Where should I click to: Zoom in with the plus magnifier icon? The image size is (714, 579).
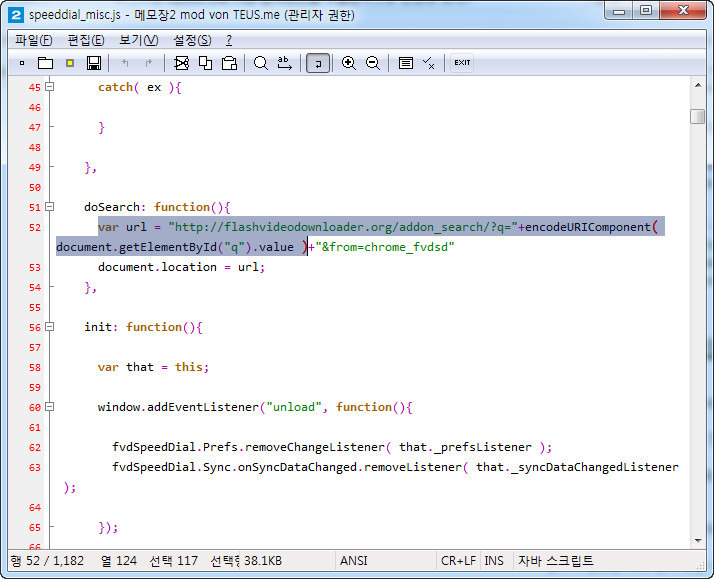[x=349, y=63]
